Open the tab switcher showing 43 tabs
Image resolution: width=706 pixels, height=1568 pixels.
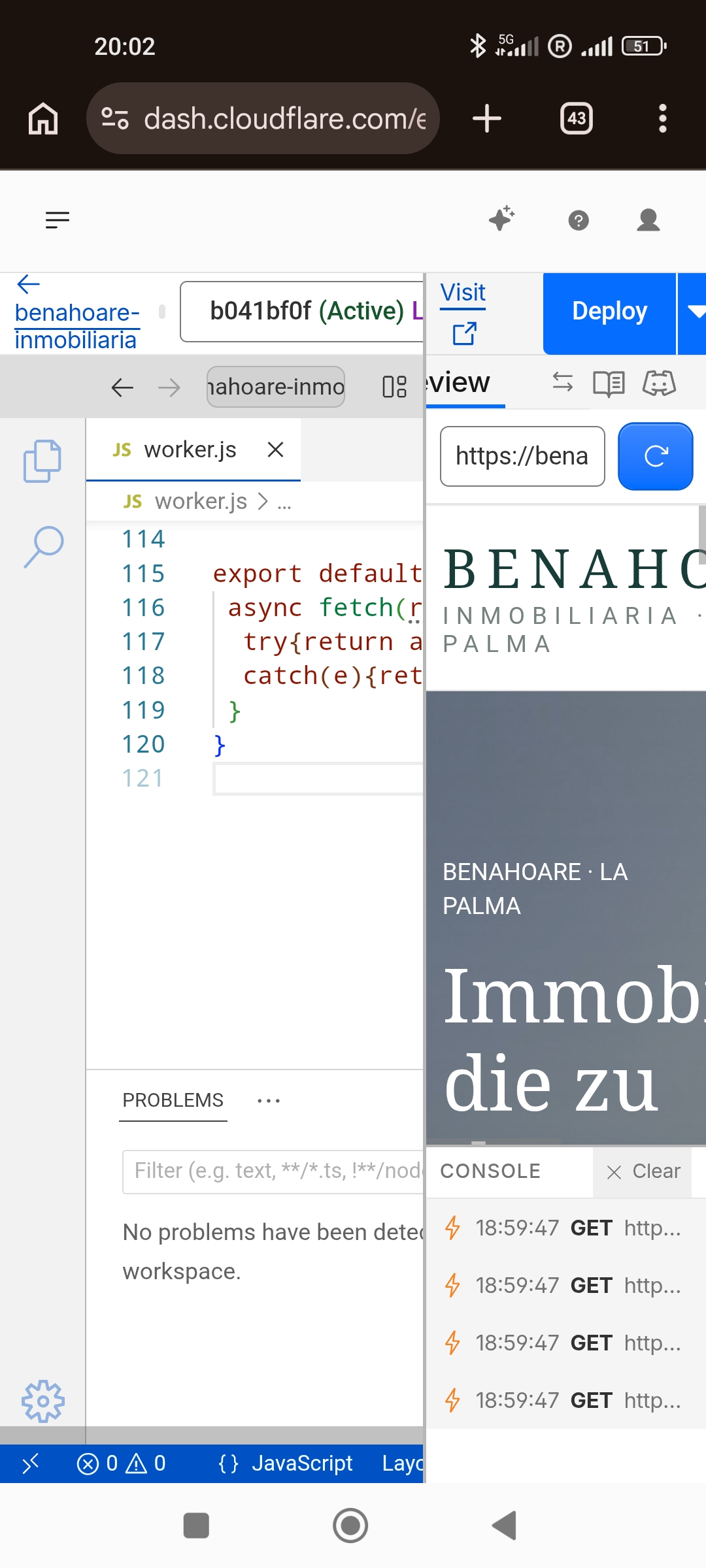click(577, 118)
